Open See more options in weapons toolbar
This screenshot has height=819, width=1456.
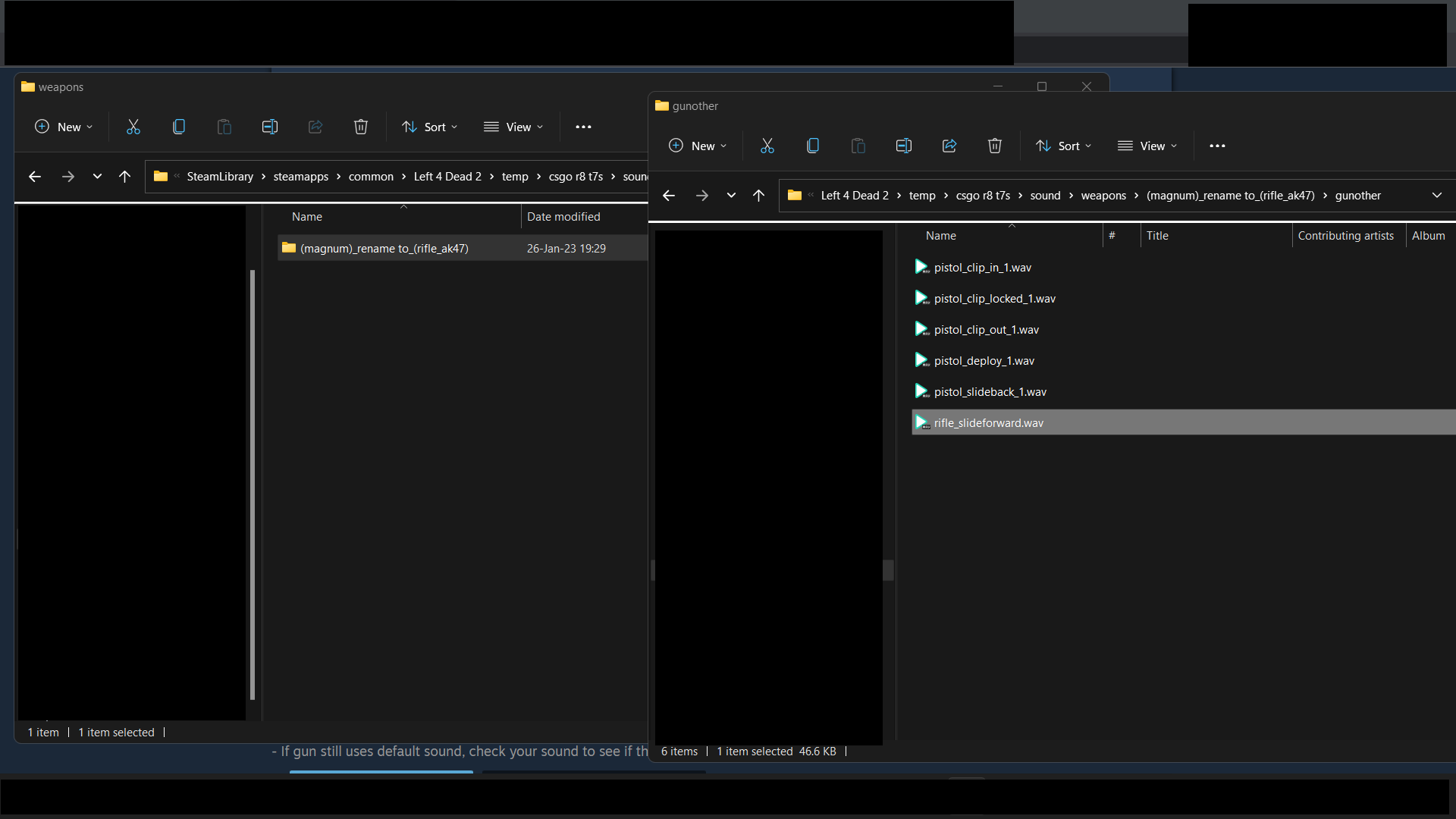point(583,127)
